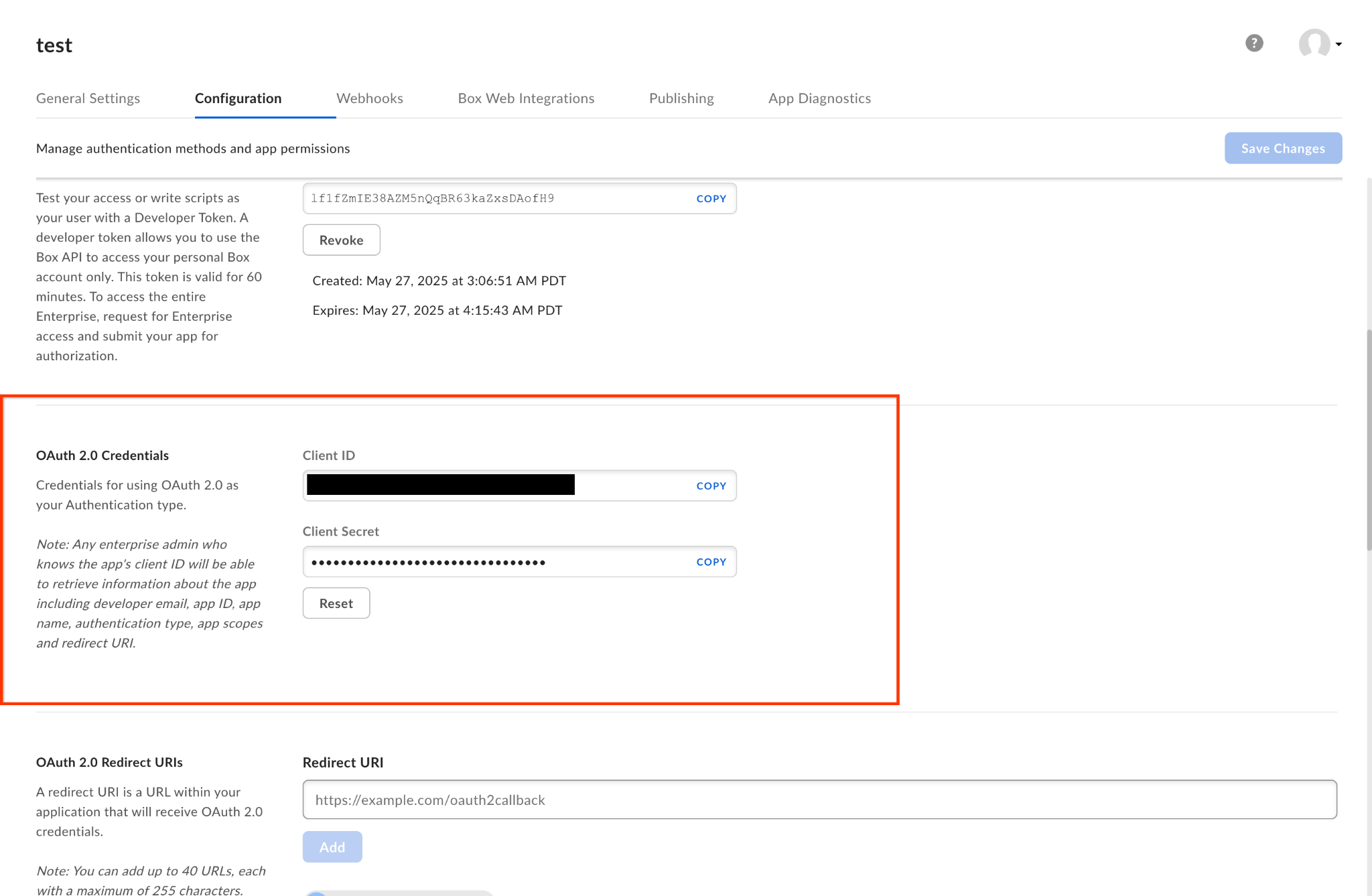The width and height of the screenshot is (1372, 896).
Task: Copy the developer token
Action: (x=711, y=198)
